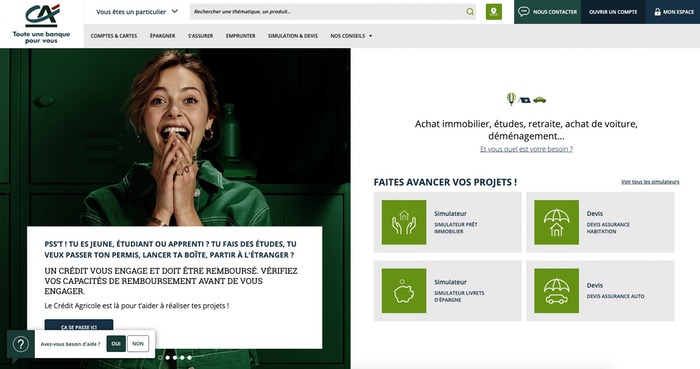
Task: Open 'Simulateur livrets d'épargne' text
Action: 459,296
